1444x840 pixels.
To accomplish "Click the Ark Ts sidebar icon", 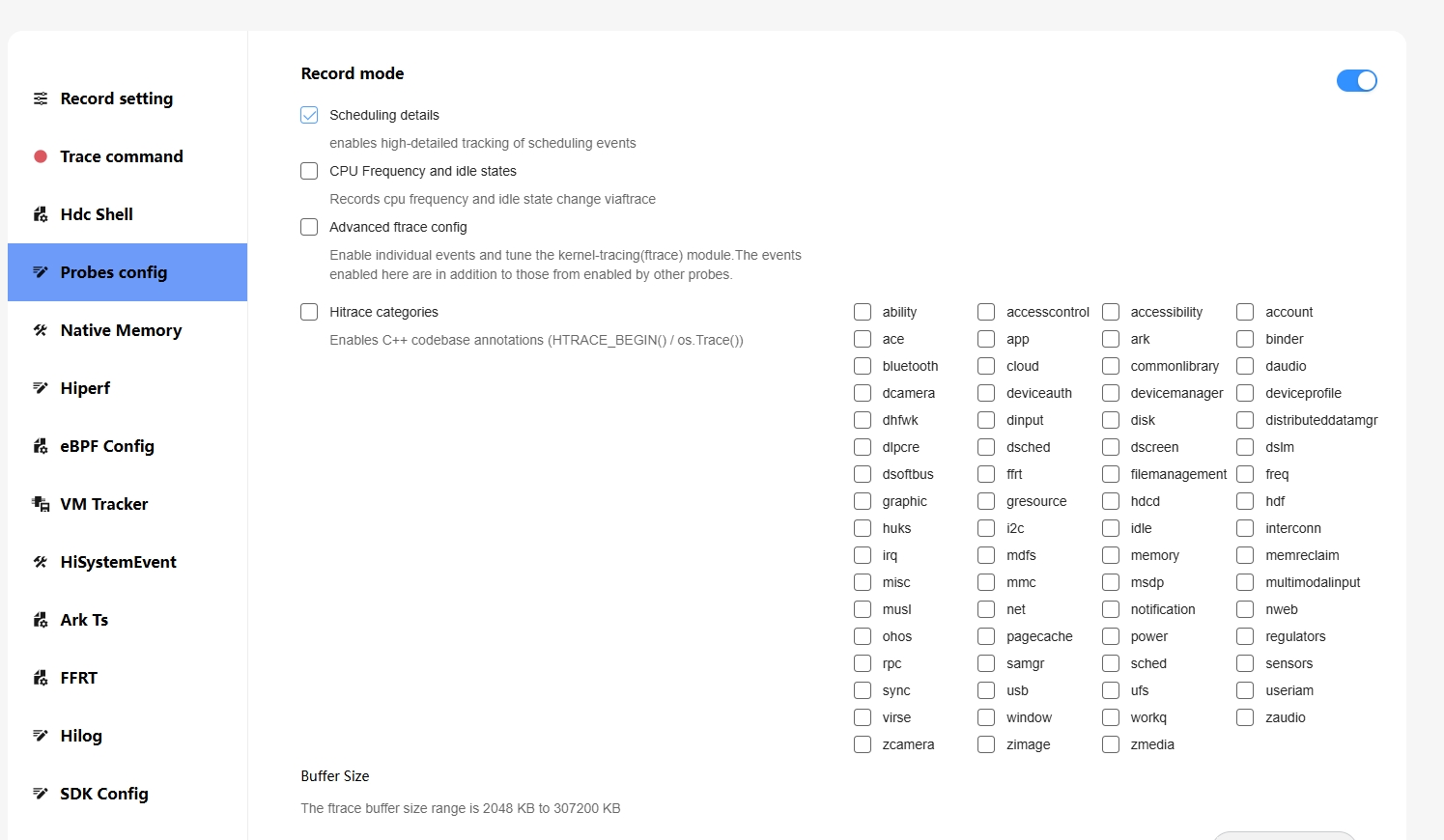I will 41,620.
